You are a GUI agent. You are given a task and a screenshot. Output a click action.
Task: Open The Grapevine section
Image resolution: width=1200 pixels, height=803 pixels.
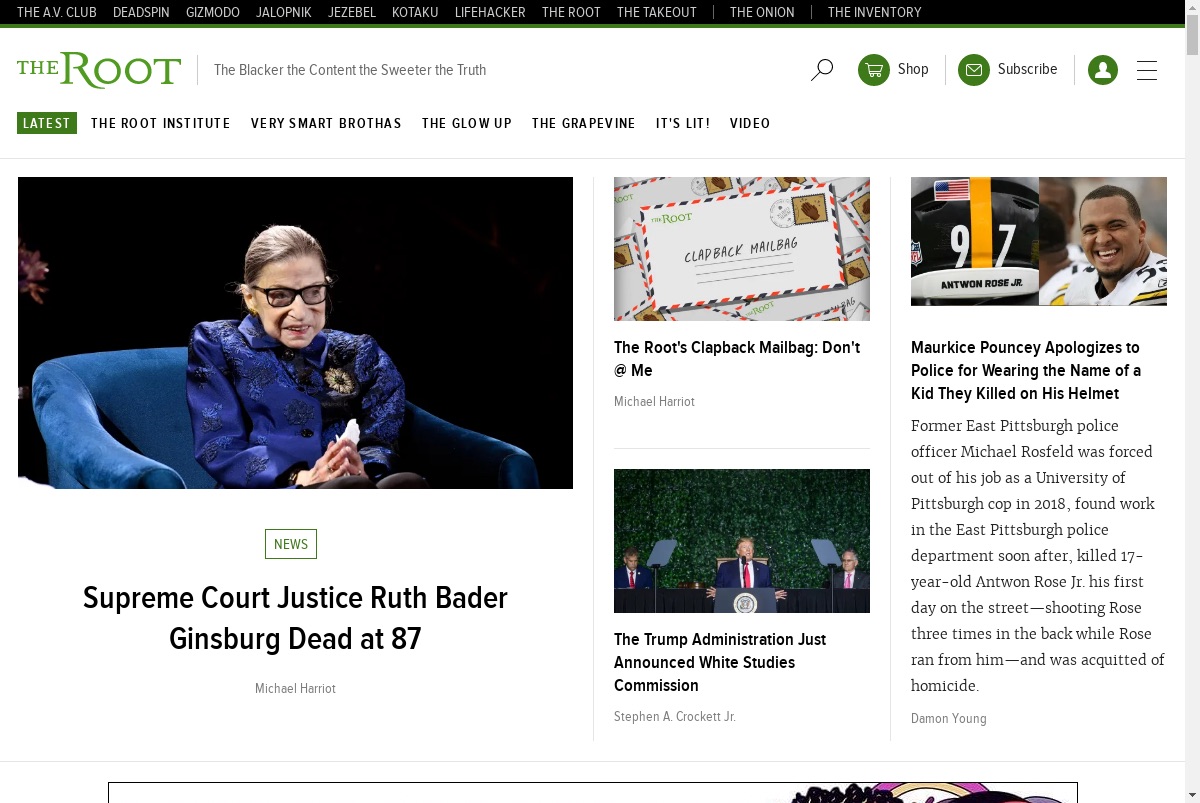[584, 123]
